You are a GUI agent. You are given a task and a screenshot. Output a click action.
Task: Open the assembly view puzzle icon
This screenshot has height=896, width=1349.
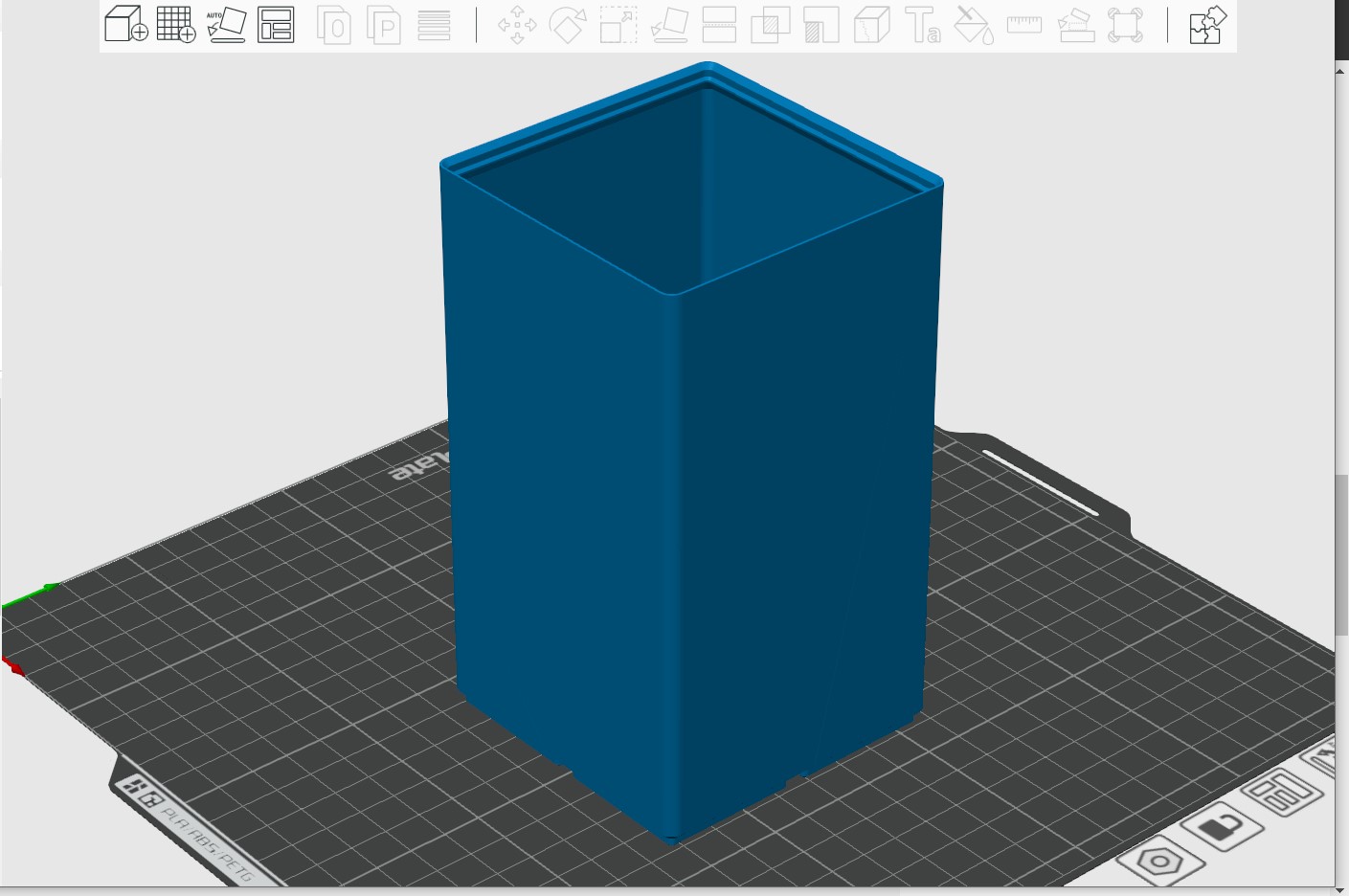[x=1205, y=27]
